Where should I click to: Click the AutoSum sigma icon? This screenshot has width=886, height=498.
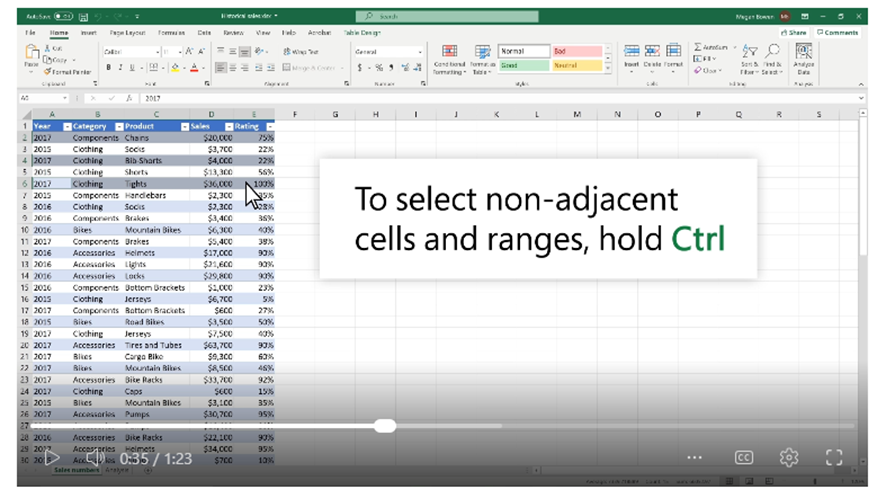click(698, 47)
